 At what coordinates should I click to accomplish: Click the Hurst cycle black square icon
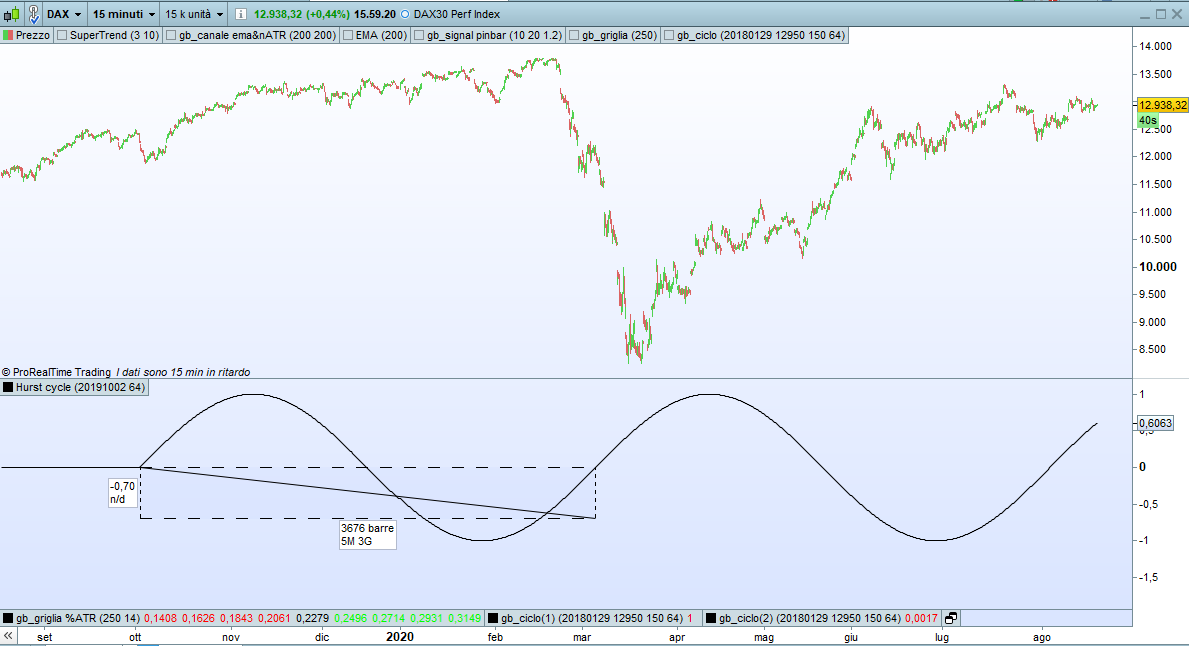click(8, 387)
